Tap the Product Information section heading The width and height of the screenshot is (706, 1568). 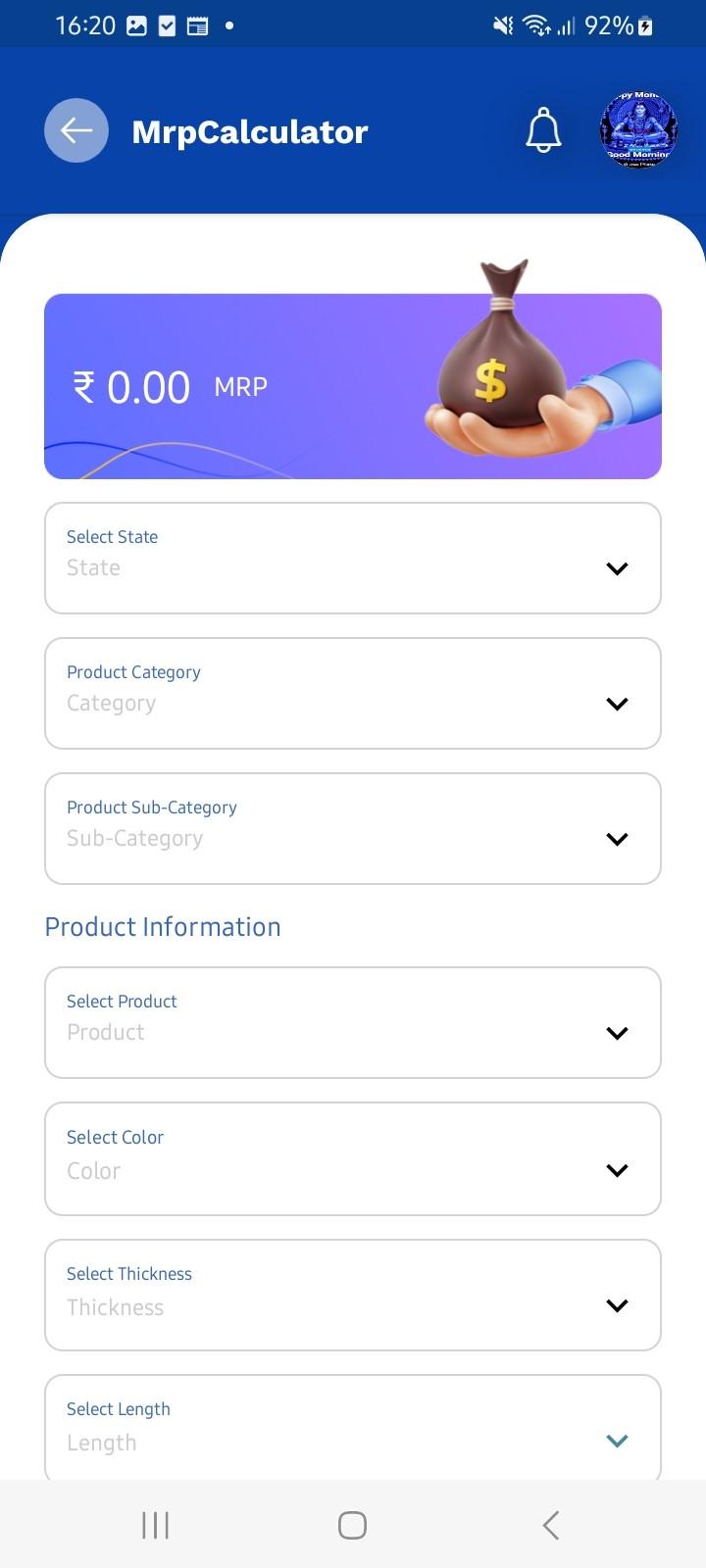click(163, 927)
